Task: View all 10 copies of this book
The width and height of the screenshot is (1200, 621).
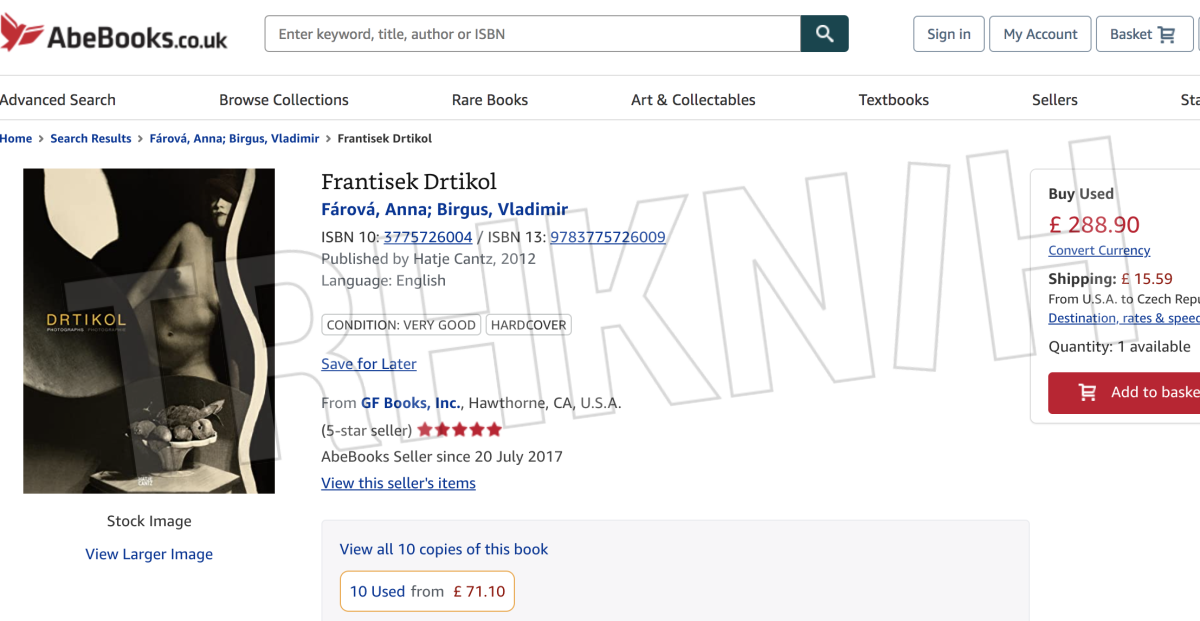Action: 444,549
